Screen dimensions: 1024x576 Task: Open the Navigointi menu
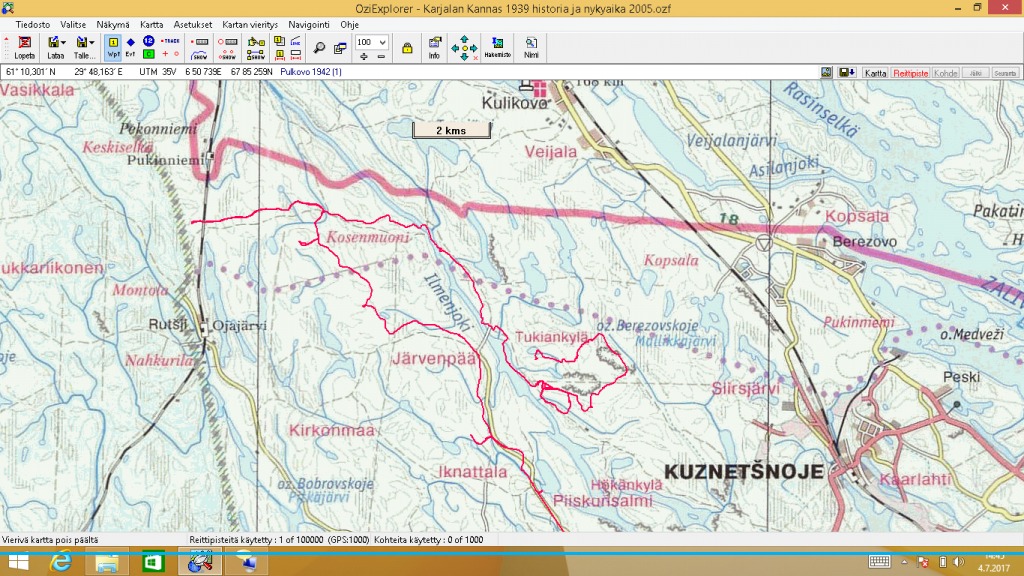(308, 23)
